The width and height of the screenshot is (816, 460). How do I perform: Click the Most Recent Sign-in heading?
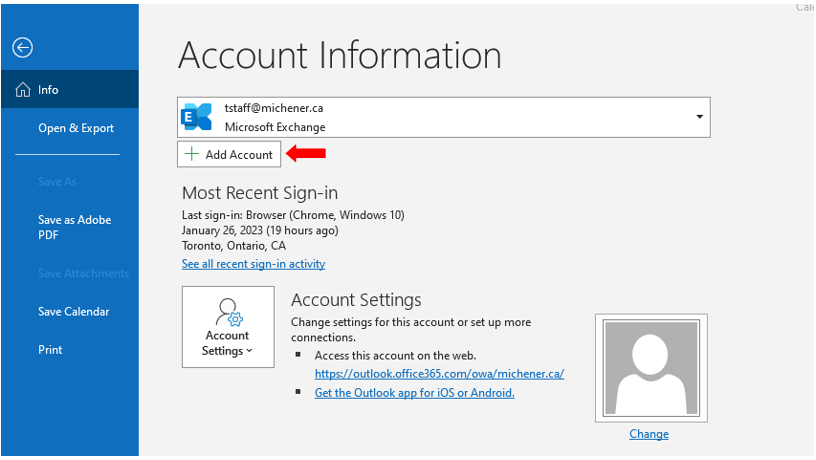click(x=260, y=193)
